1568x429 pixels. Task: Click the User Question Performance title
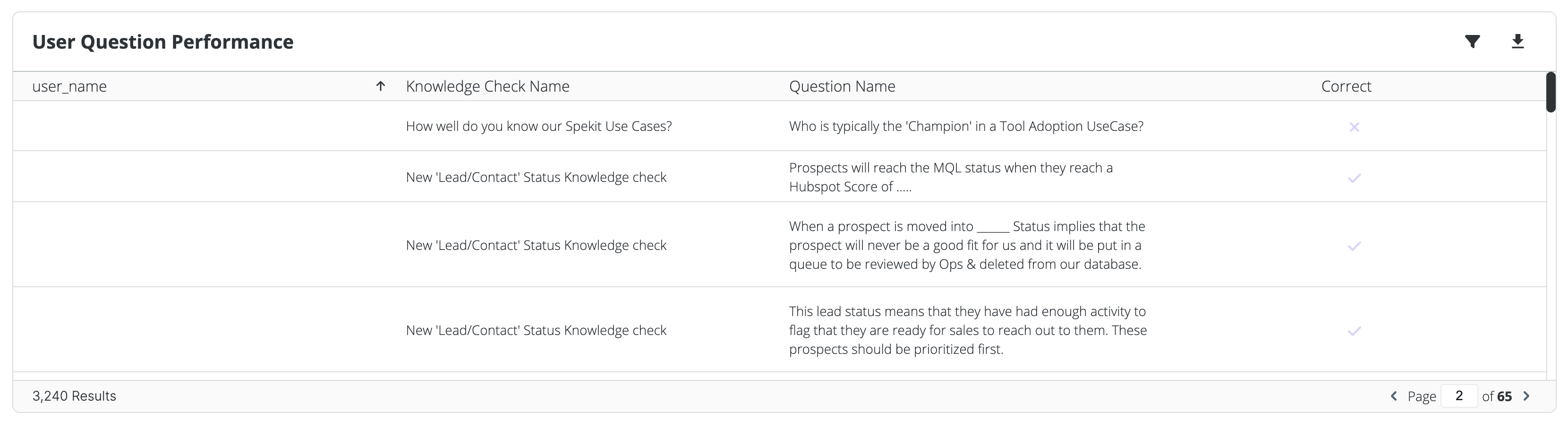162,42
